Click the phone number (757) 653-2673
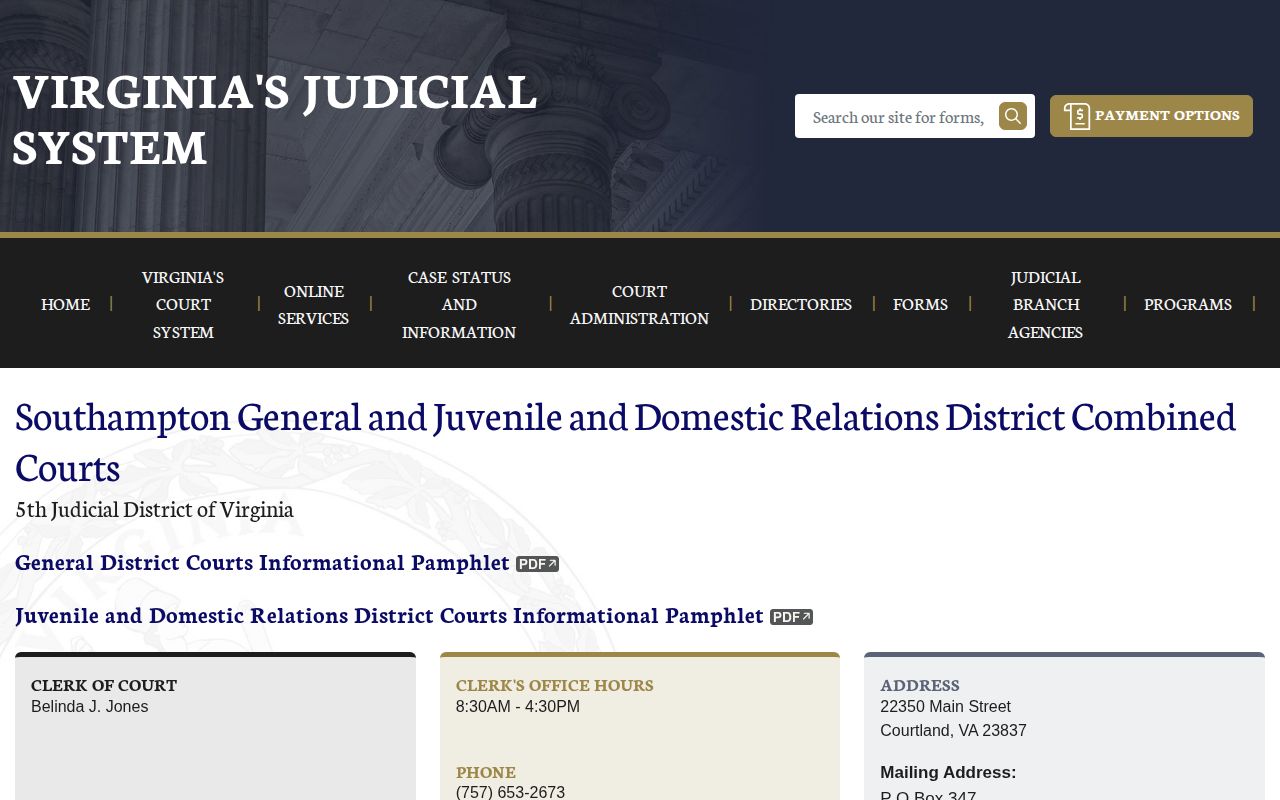 [510, 792]
